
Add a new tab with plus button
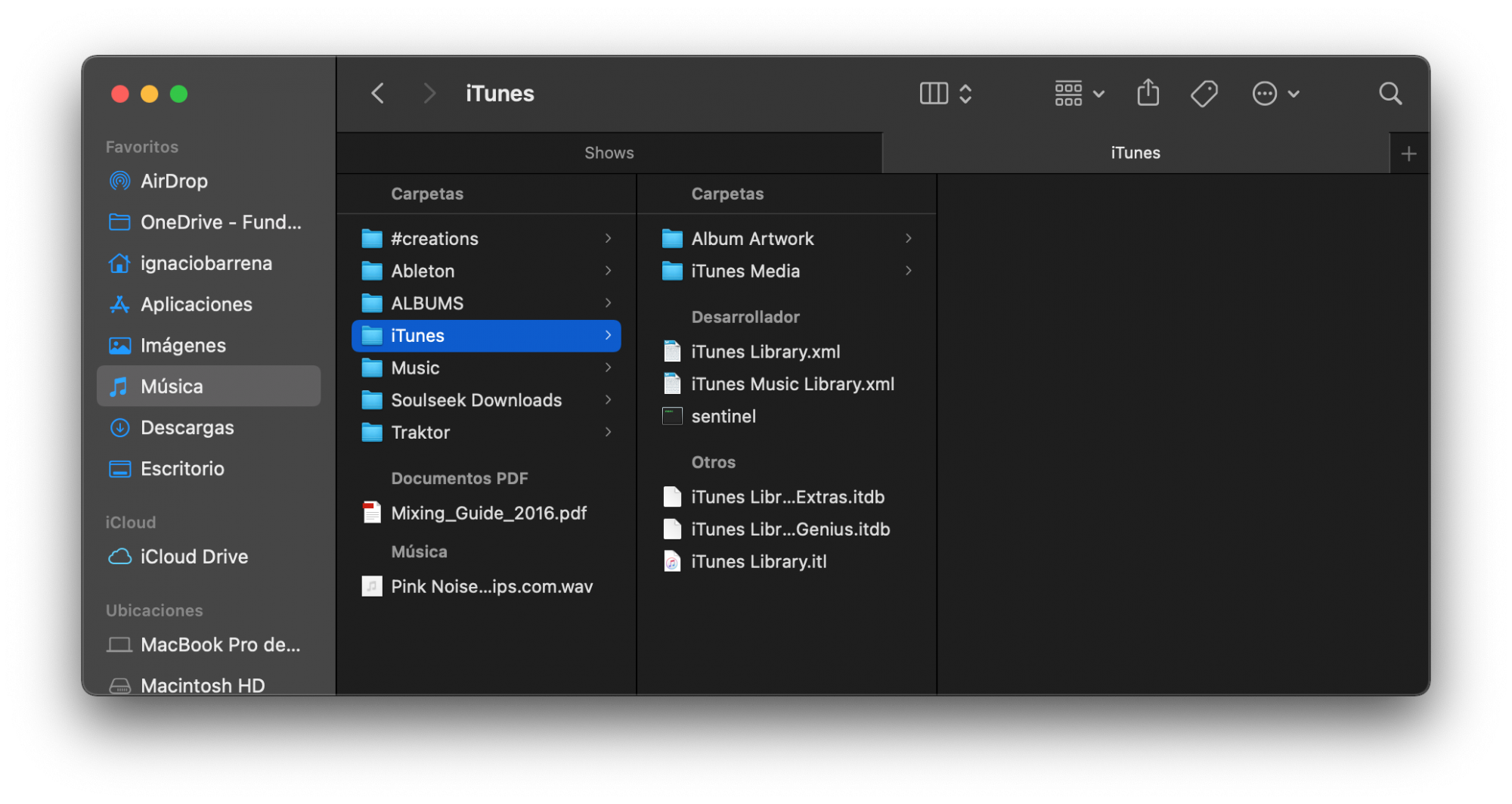point(1408,154)
